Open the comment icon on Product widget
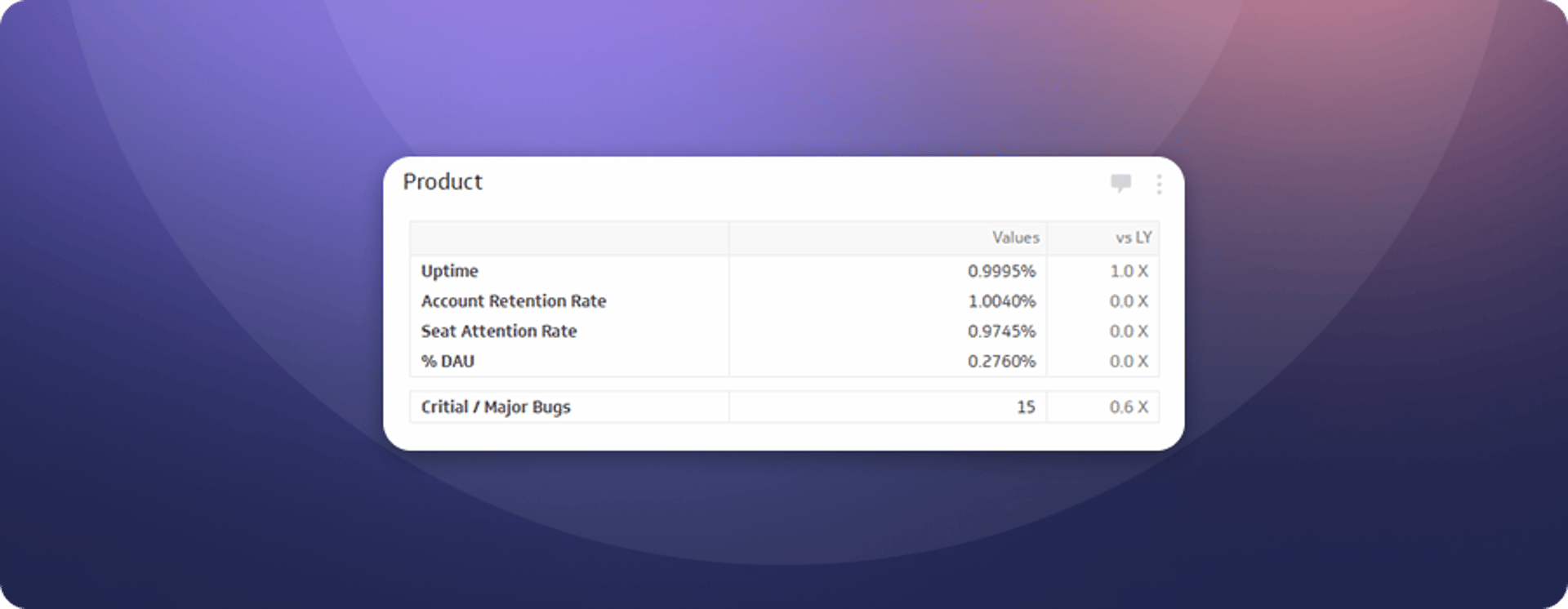 coord(1120,183)
